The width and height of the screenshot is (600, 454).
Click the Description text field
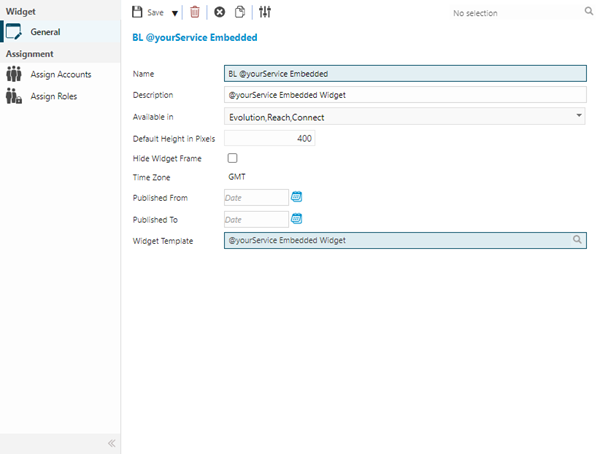405,95
